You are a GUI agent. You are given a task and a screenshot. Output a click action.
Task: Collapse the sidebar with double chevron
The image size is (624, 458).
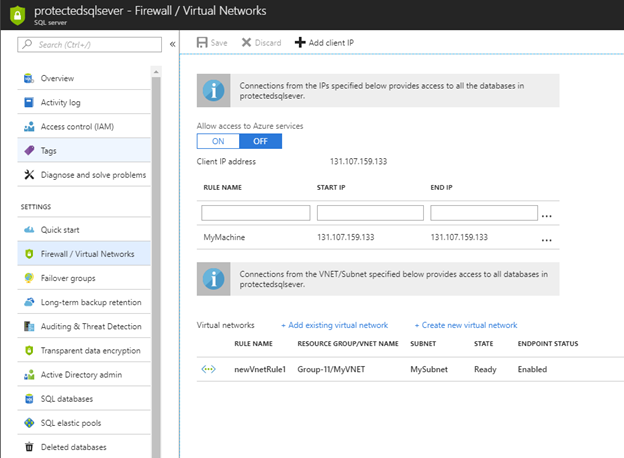(172, 44)
